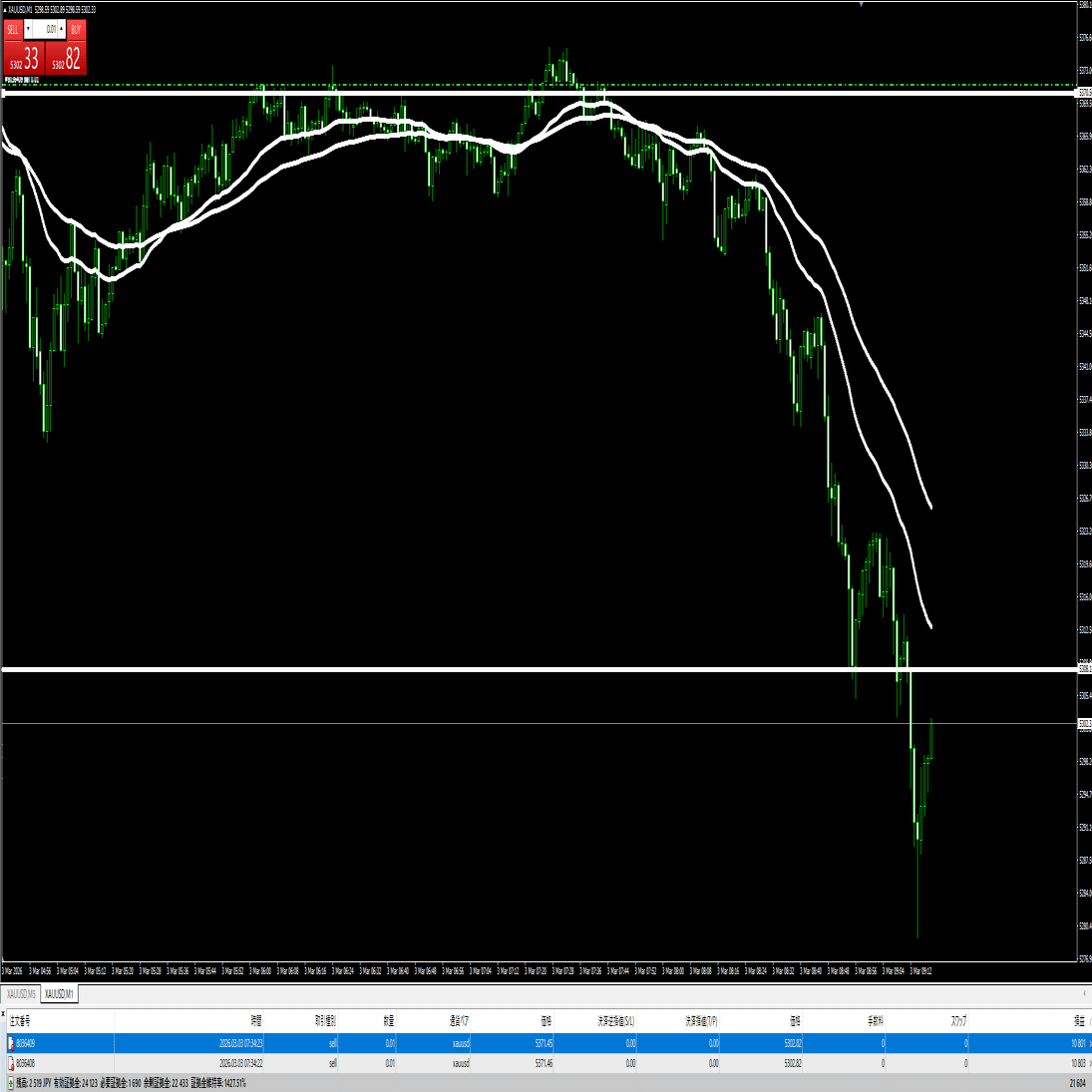Click the balance summary row icon
1092x1092 pixels.
pos(10,1083)
